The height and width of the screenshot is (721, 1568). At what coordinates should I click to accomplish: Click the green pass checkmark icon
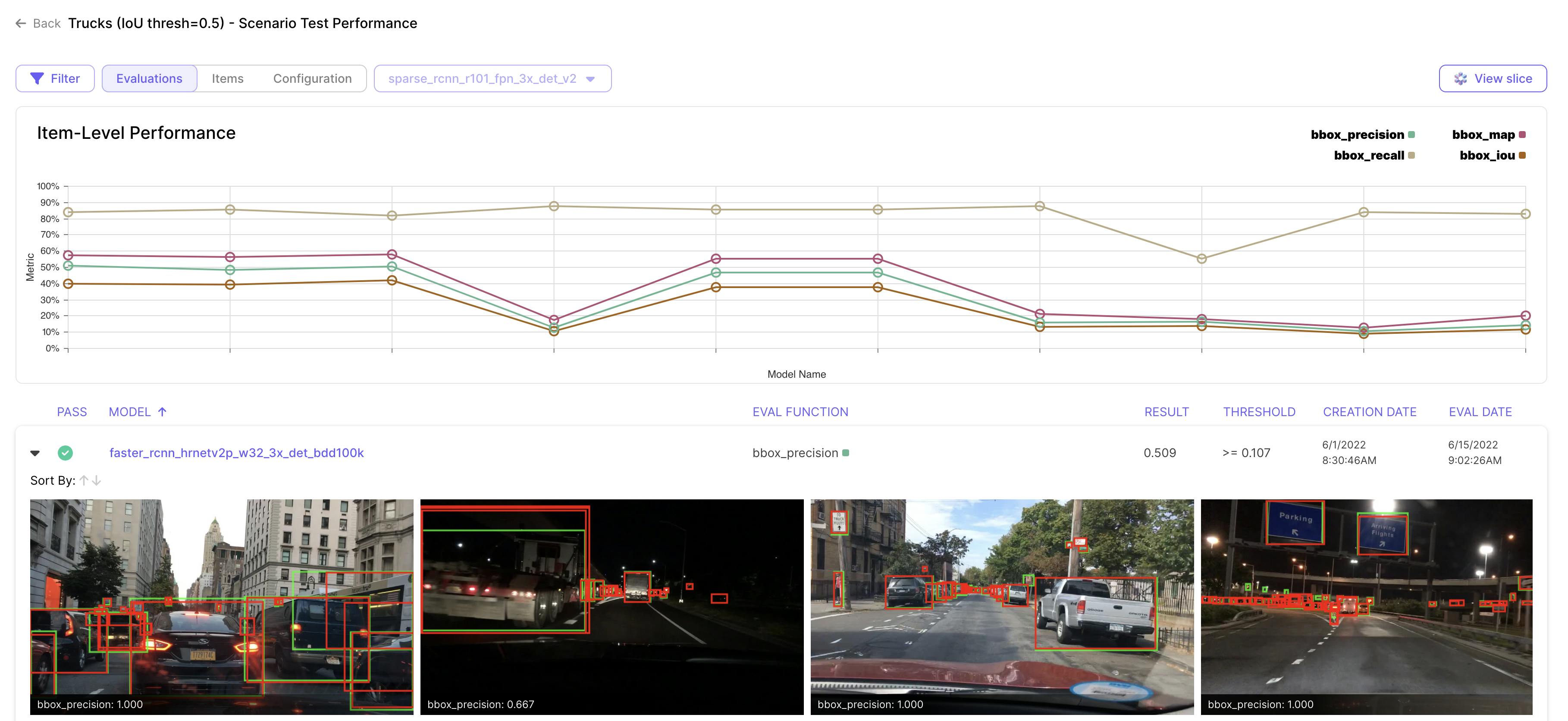(65, 453)
